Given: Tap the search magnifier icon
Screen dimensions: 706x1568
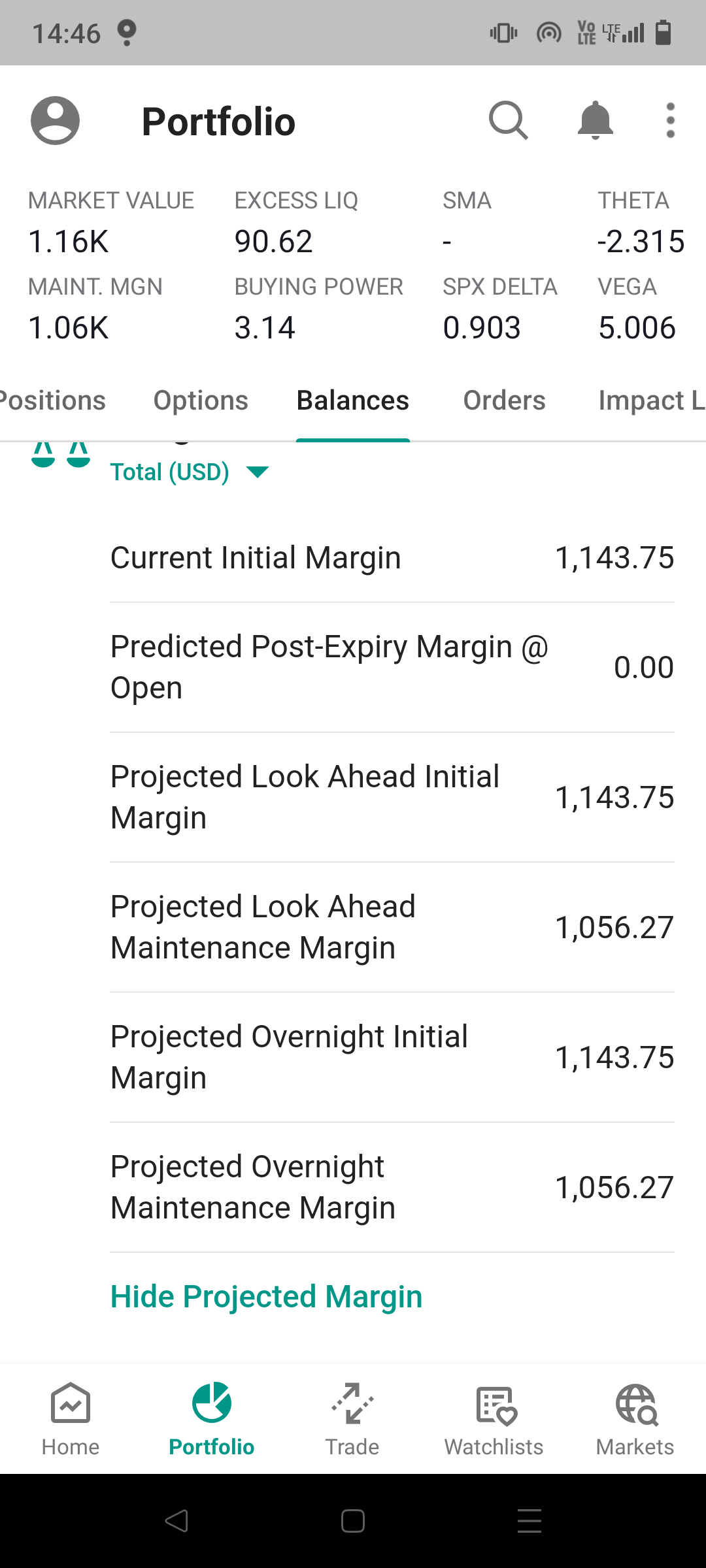Looking at the screenshot, I should (x=509, y=121).
